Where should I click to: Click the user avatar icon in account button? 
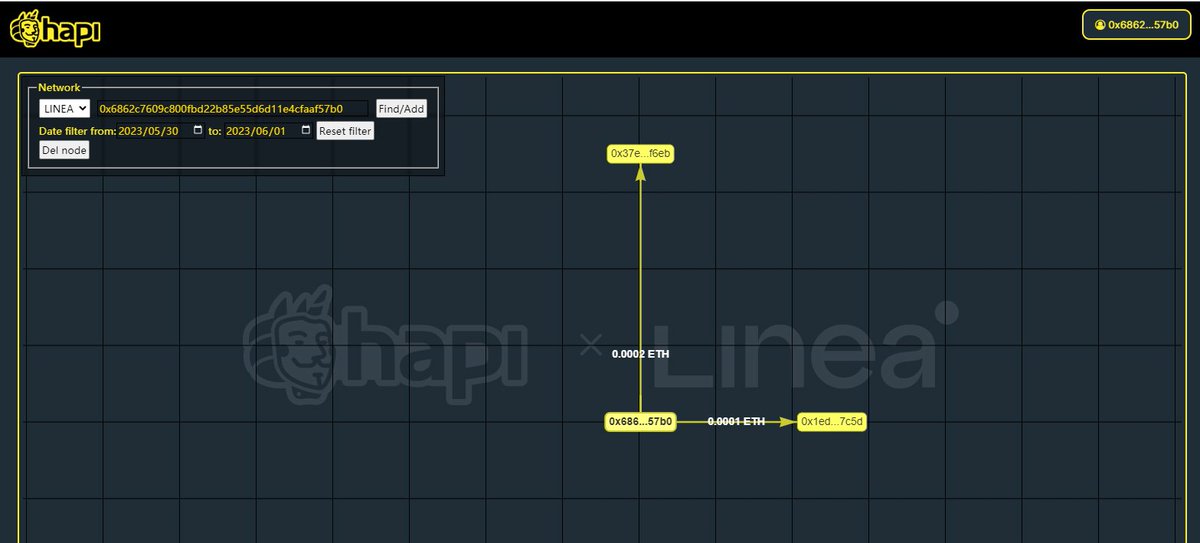(1100, 24)
